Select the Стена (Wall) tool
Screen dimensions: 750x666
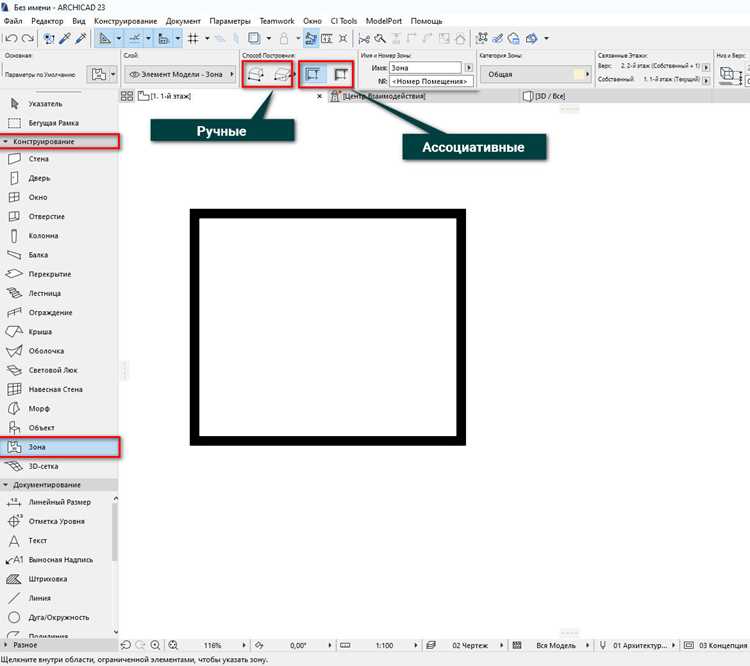click(38, 159)
